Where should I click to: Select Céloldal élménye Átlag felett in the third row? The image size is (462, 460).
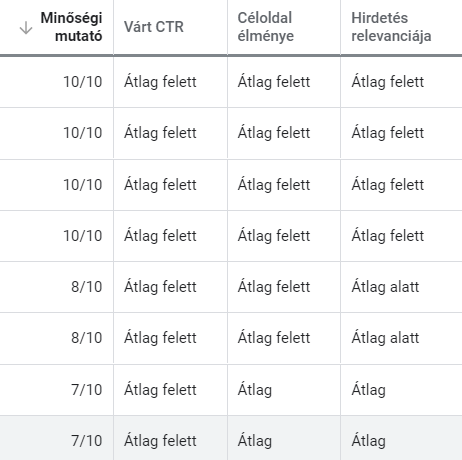pyautogui.click(x=274, y=185)
